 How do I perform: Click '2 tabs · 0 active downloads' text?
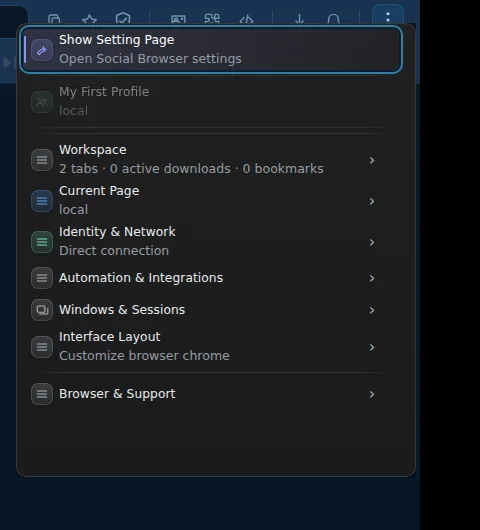[145, 169]
